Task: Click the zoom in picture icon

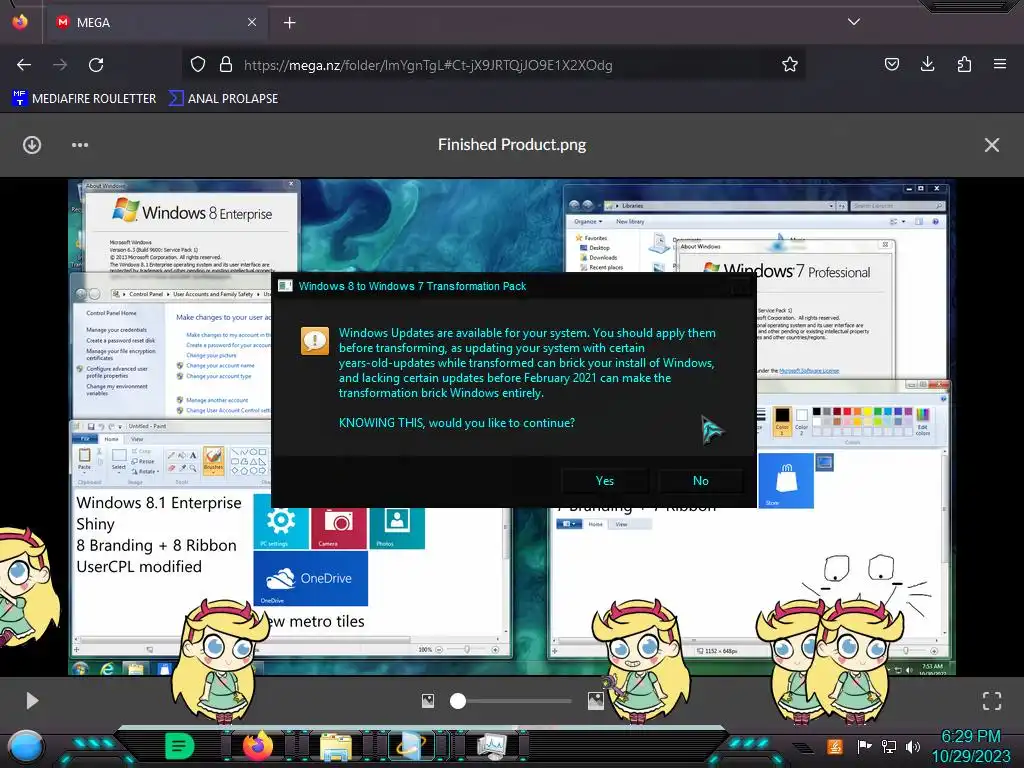Action: 596,701
